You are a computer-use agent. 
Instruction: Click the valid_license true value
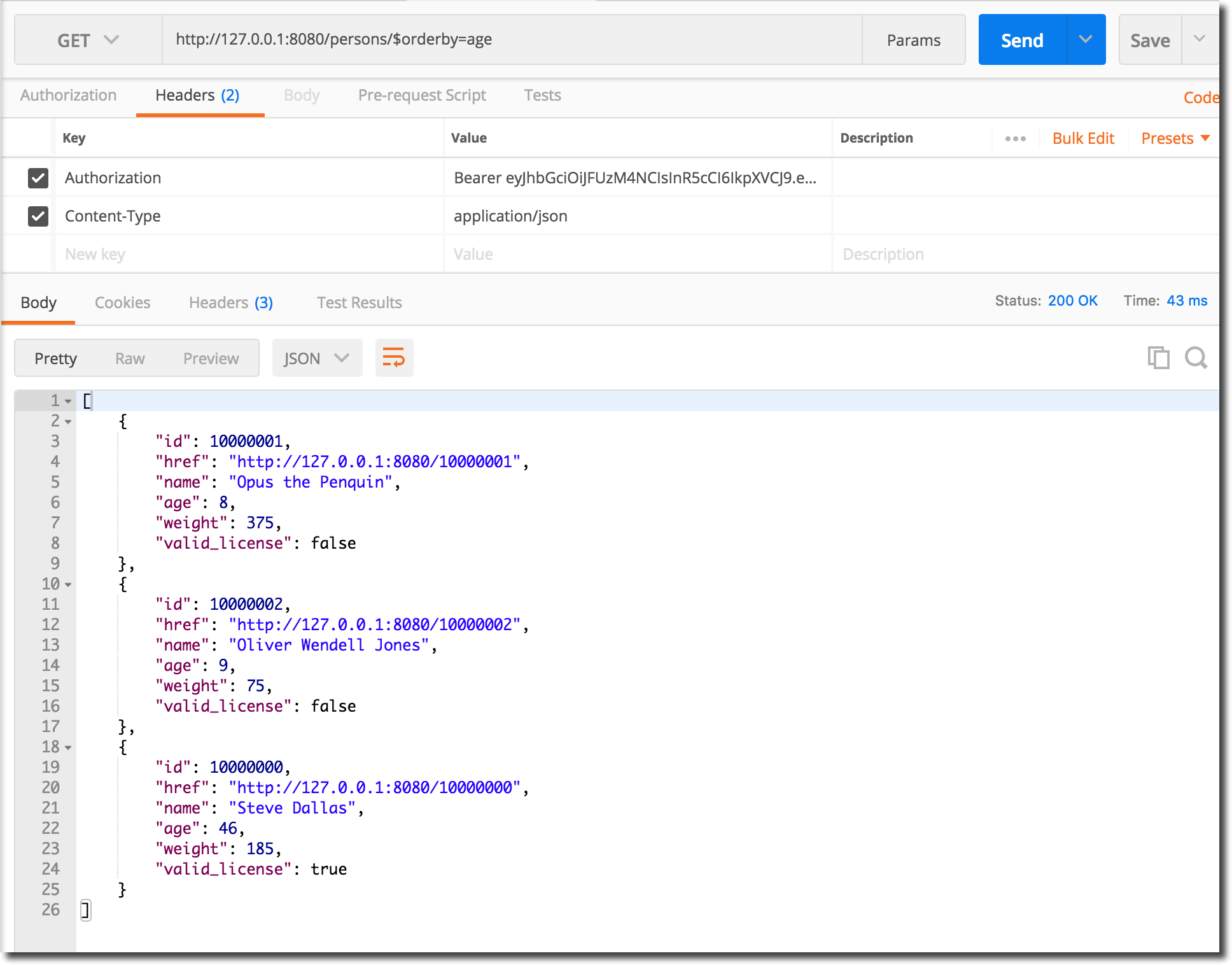click(328, 869)
